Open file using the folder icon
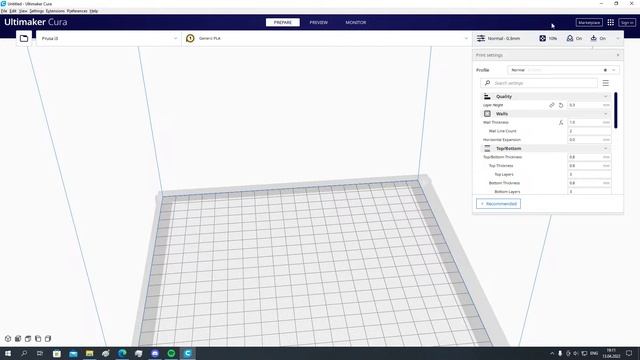 (x=24, y=38)
